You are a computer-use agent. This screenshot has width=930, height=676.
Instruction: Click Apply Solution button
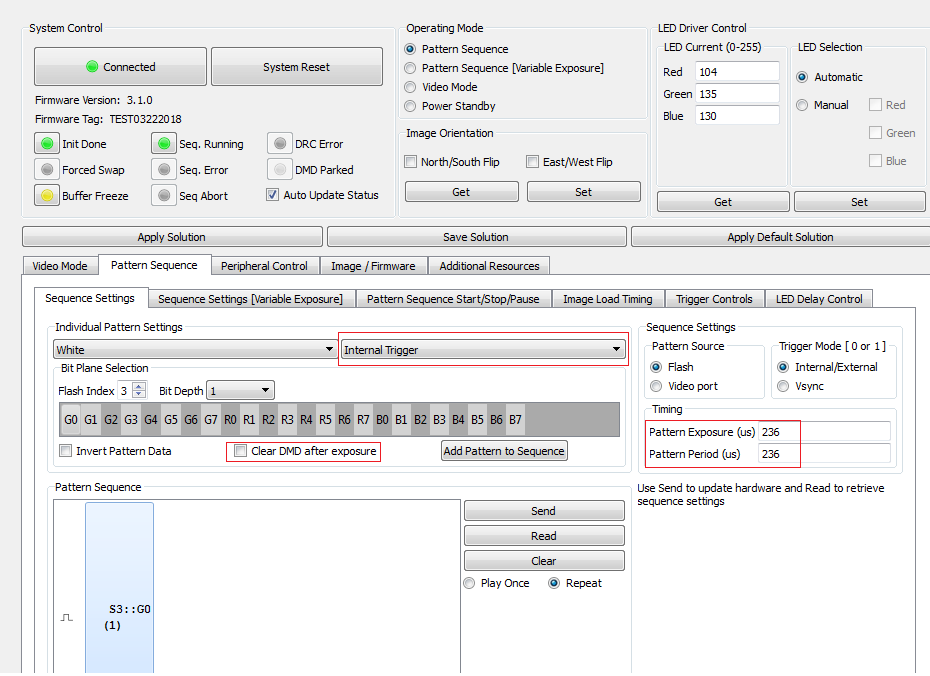pyautogui.click(x=172, y=237)
